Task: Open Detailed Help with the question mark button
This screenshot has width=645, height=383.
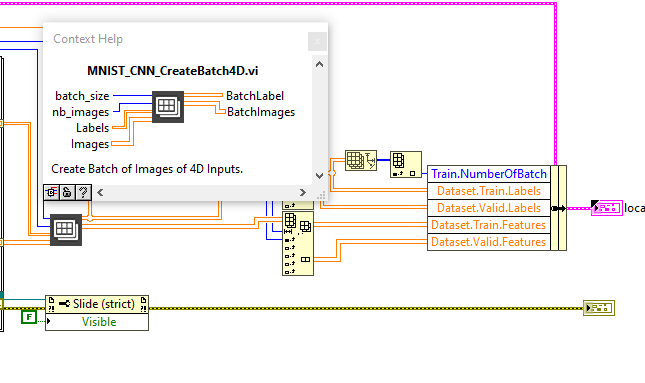Action: point(84,192)
